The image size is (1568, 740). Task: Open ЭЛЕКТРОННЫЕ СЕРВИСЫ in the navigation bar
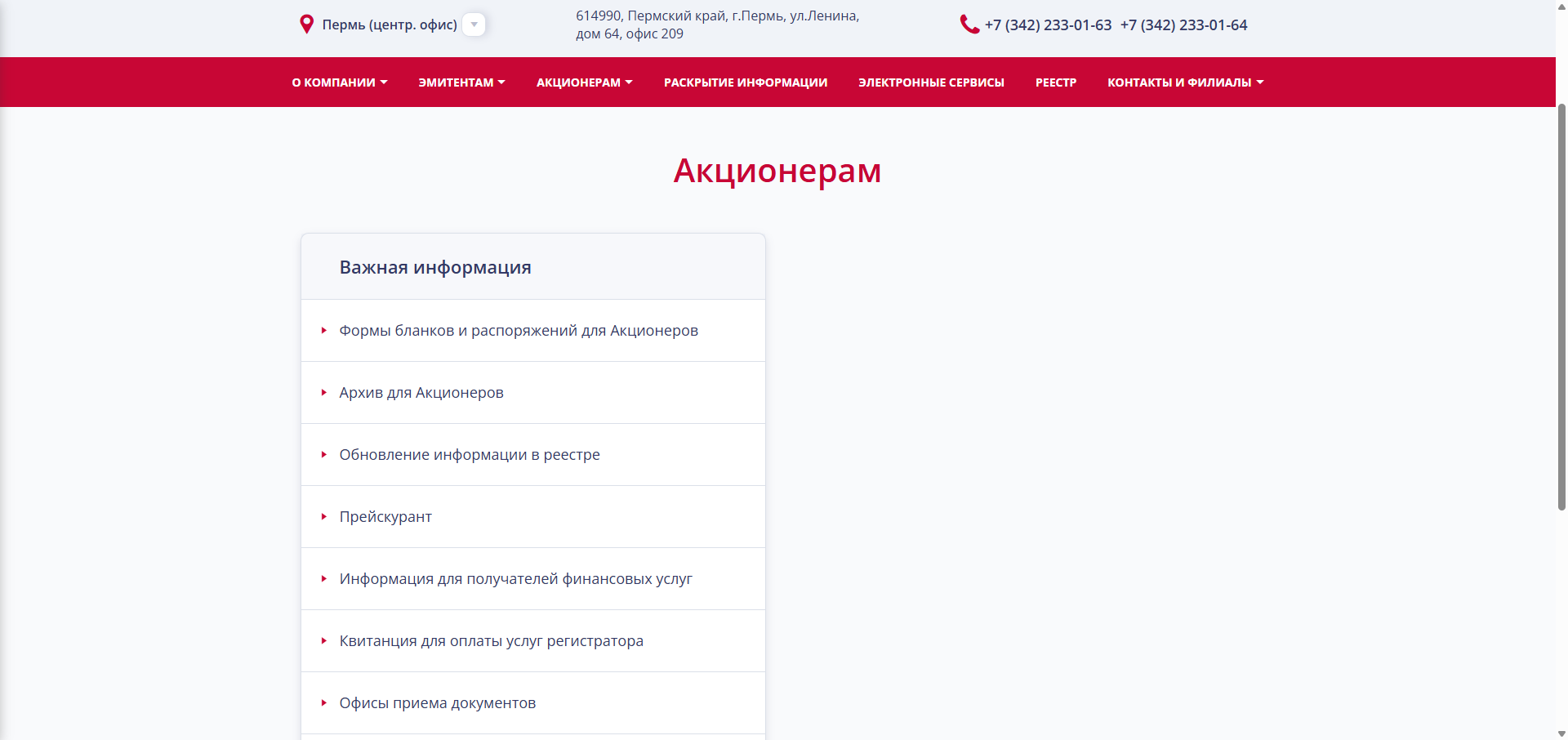[x=931, y=82]
